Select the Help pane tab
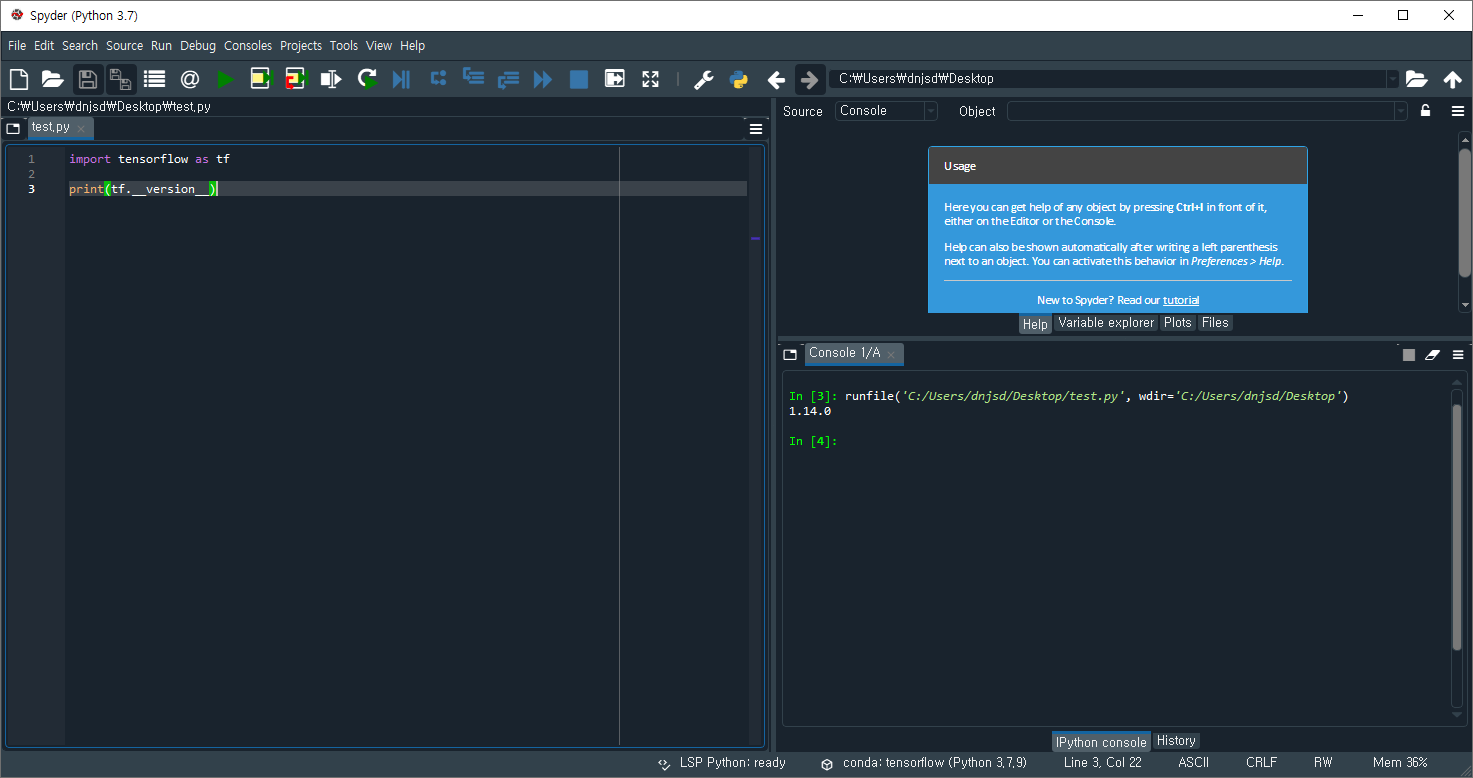Screen dimensions: 1473x778 1035,323
